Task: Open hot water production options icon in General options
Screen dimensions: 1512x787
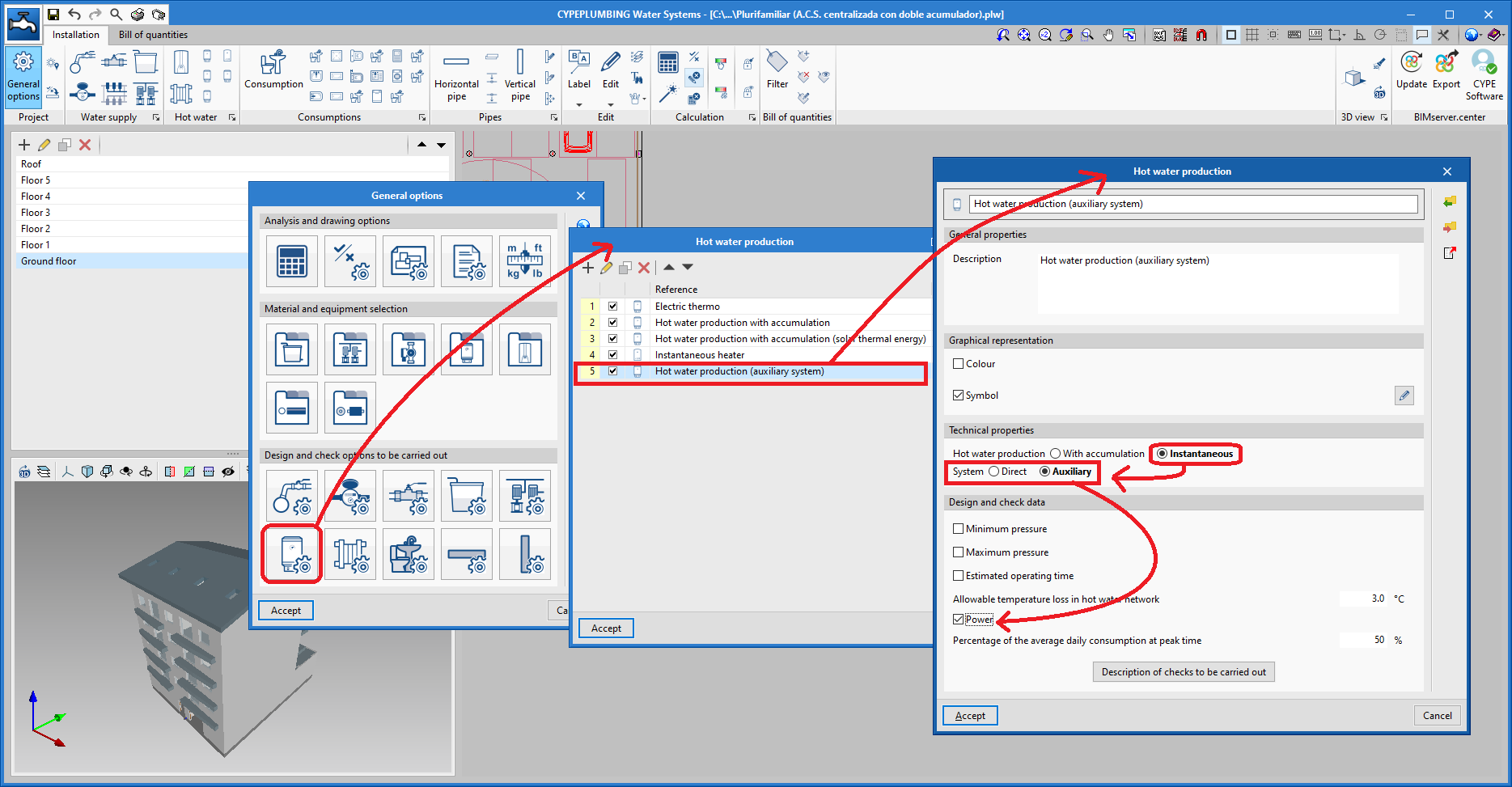Action: pyautogui.click(x=292, y=554)
